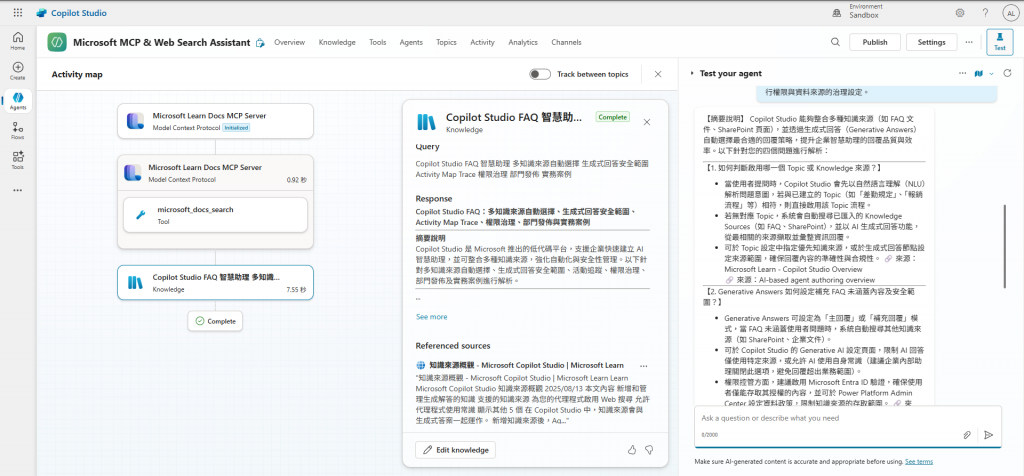Select the microsoft_docs_search Tool node
The height and width of the screenshot is (476, 1024).
[216, 215]
